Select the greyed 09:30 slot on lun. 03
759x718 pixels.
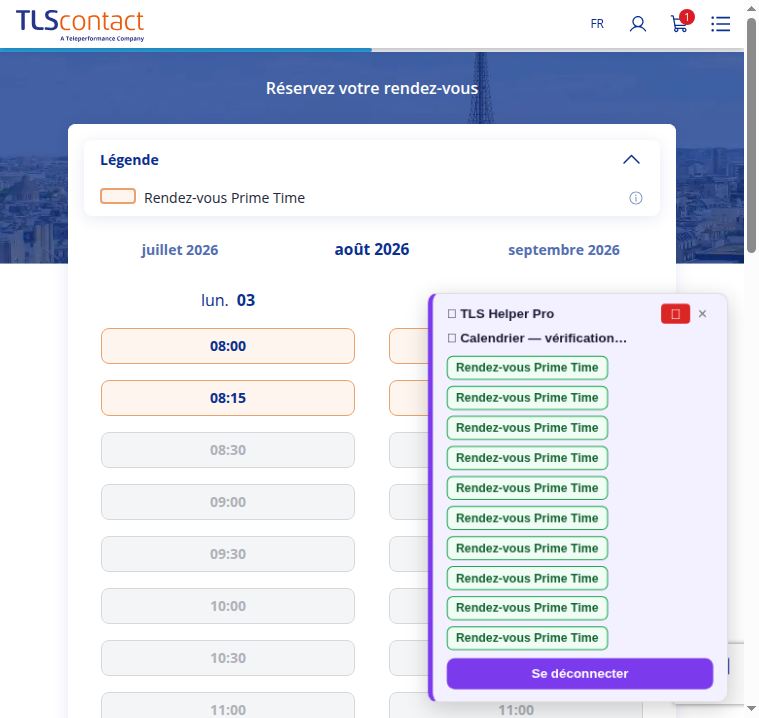pos(228,554)
